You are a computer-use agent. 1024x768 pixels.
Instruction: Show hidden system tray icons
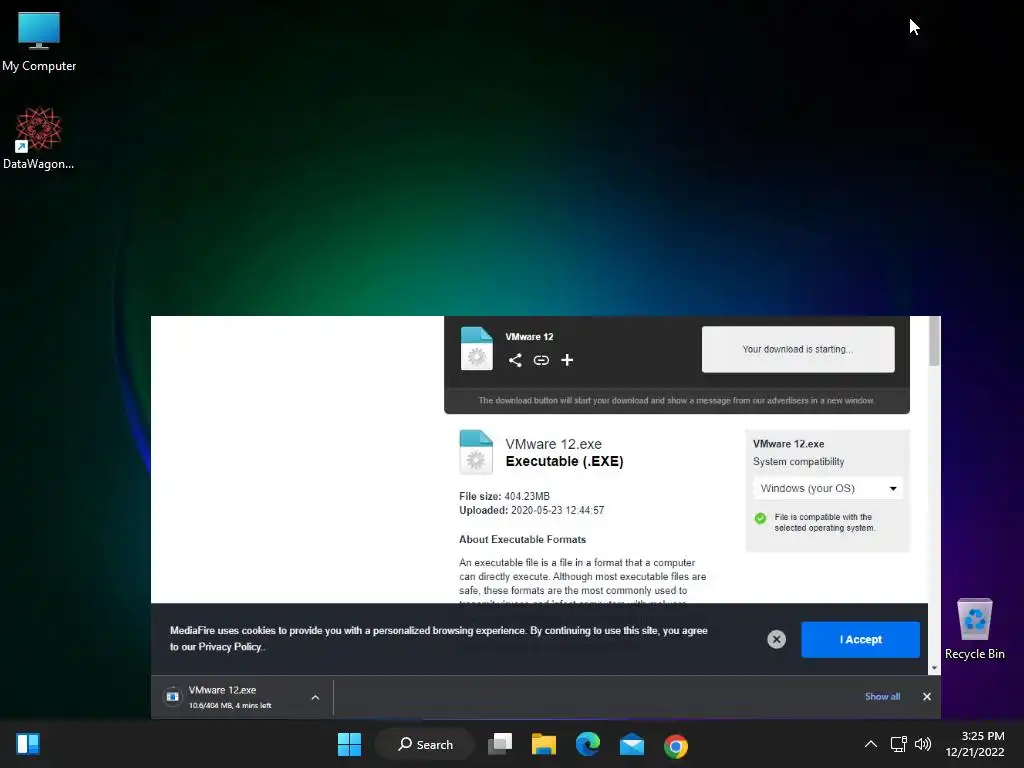pyautogui.click(x=871, y=744)
